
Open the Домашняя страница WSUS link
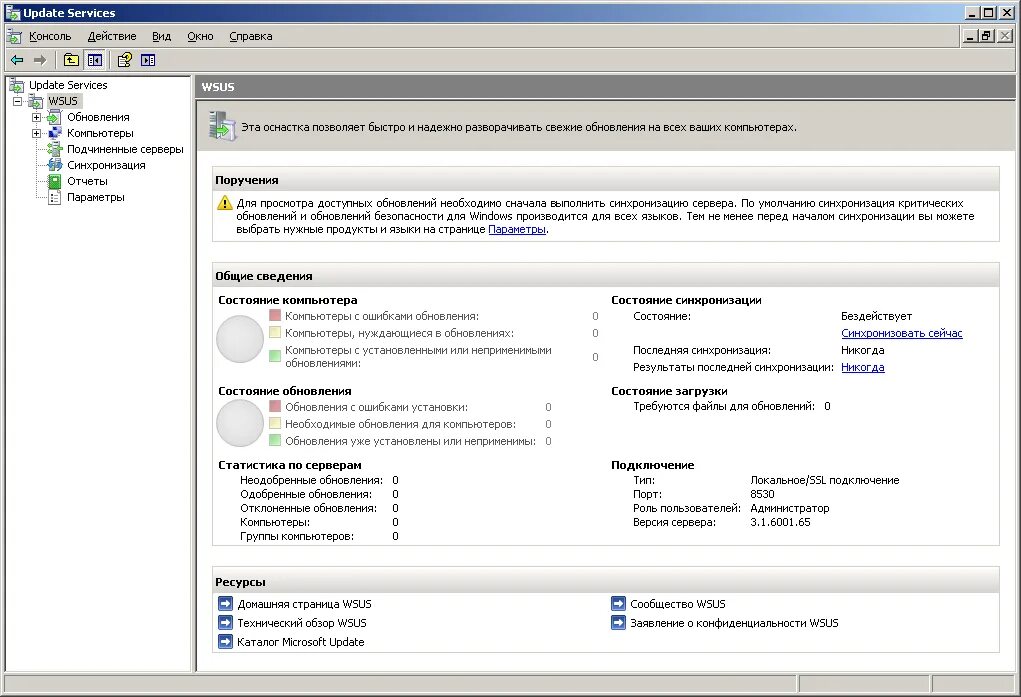pyautogui.click(x=304, y=604)
